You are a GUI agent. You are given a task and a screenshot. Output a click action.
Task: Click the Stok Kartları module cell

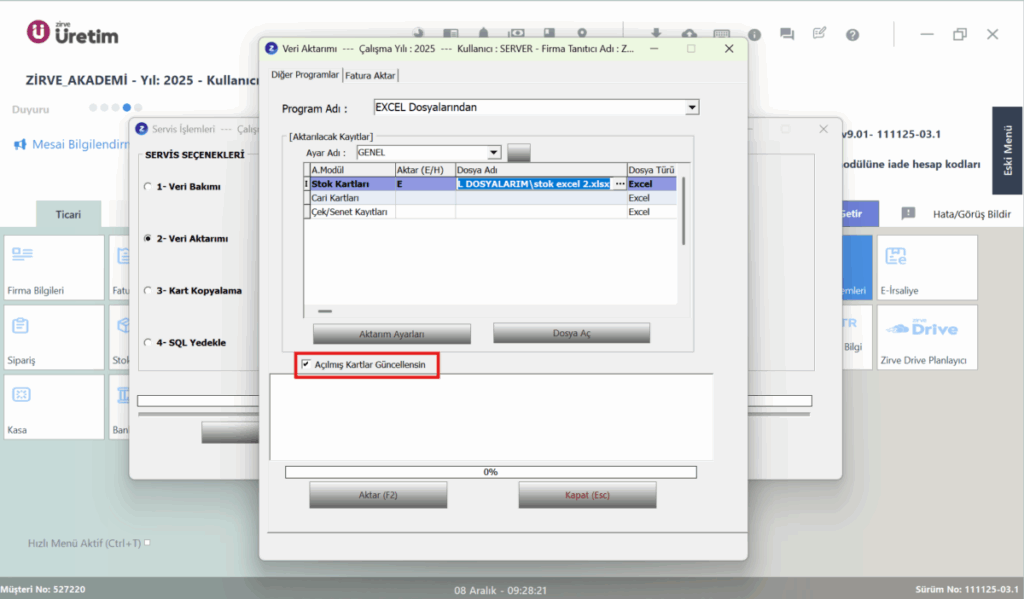pos(353,184)
